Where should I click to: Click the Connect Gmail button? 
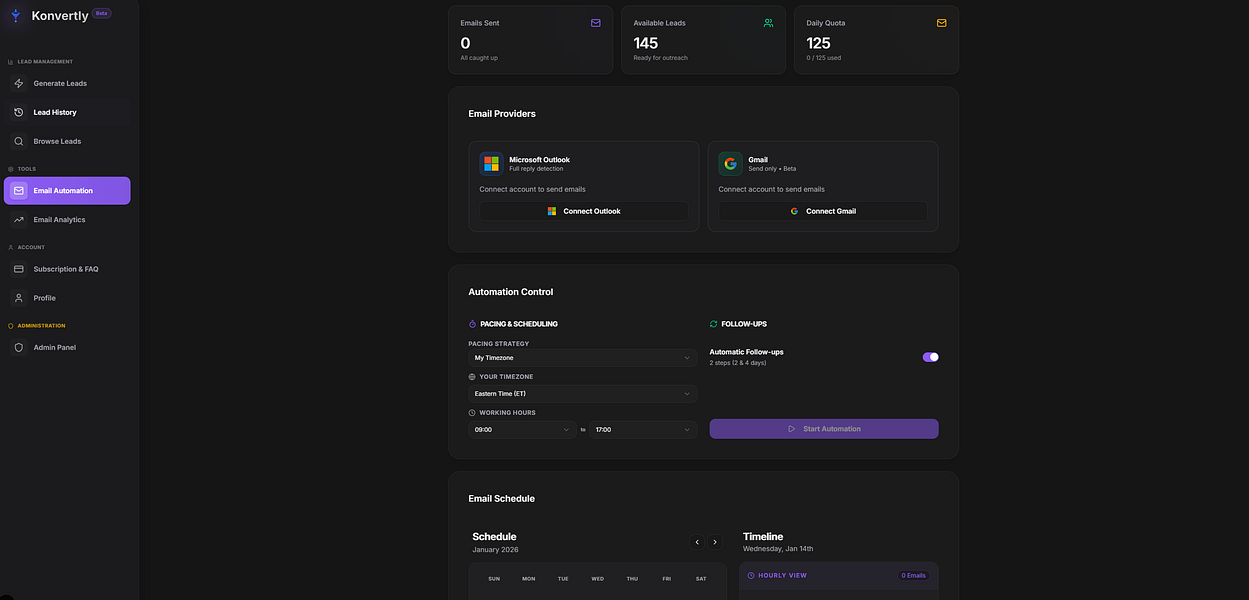click(x=823, y=211)
